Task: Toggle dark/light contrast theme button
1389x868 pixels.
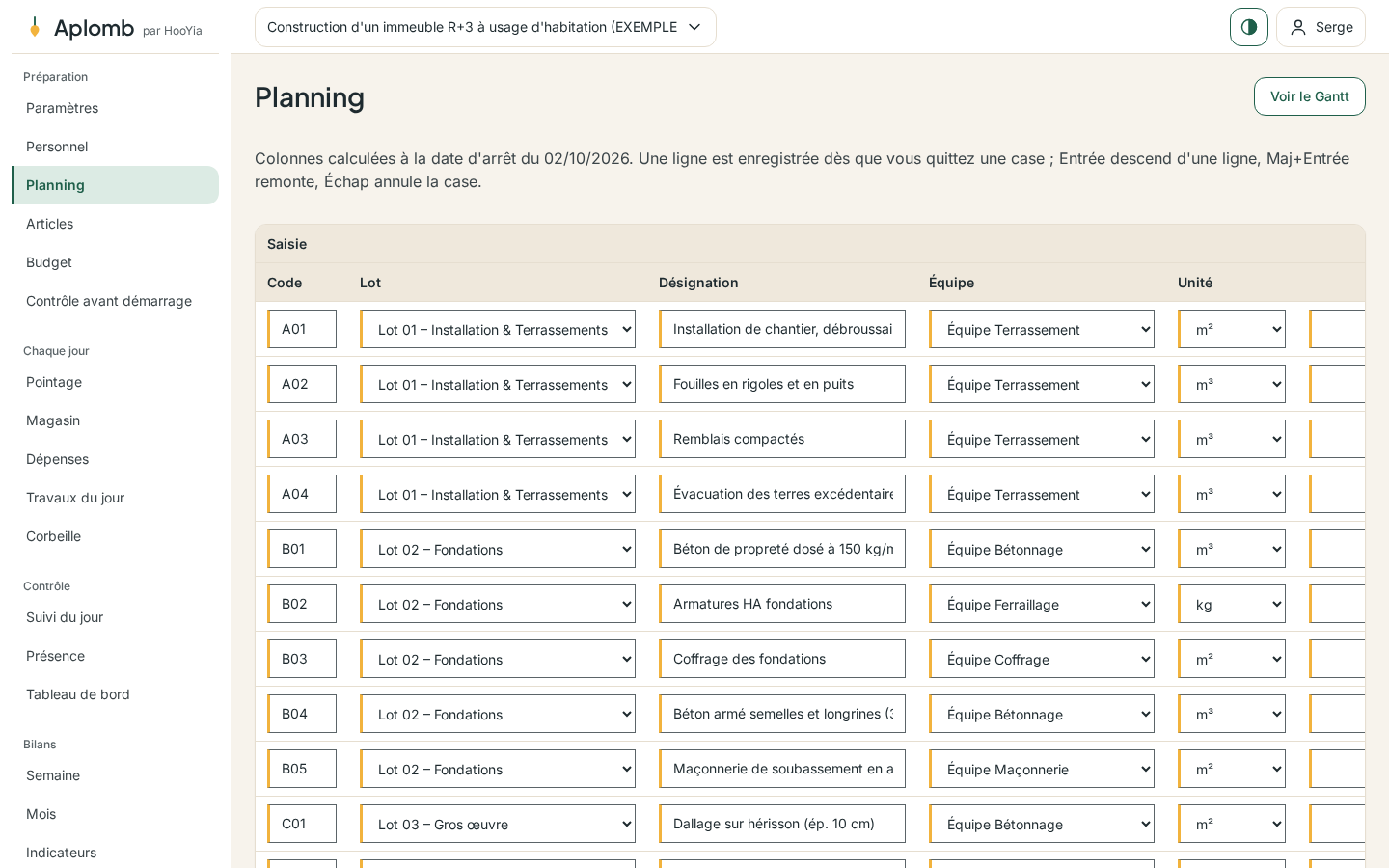Action: tap(1249, 27)
